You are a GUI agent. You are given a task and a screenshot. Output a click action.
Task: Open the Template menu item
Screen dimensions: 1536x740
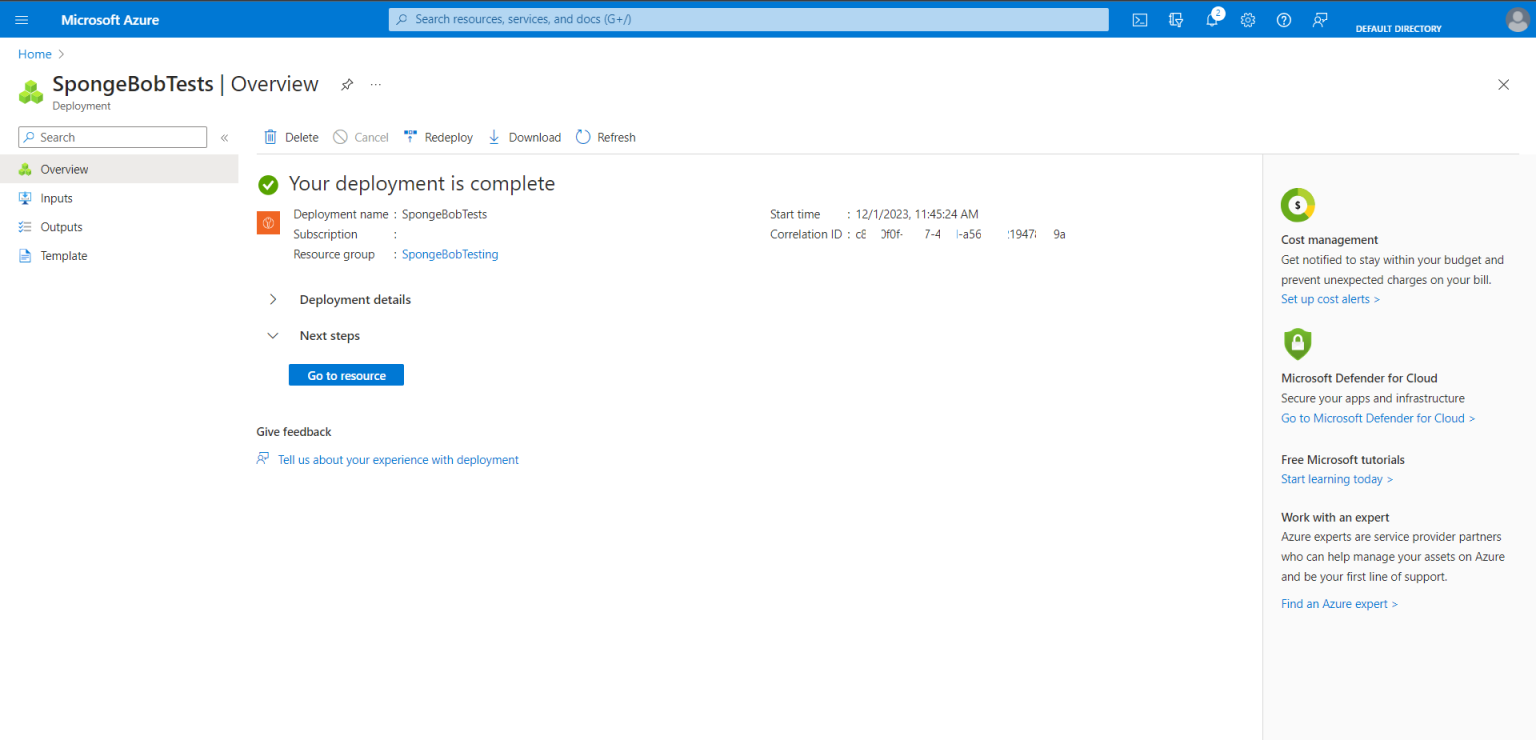pyautogui.click(x=63, y=256)
